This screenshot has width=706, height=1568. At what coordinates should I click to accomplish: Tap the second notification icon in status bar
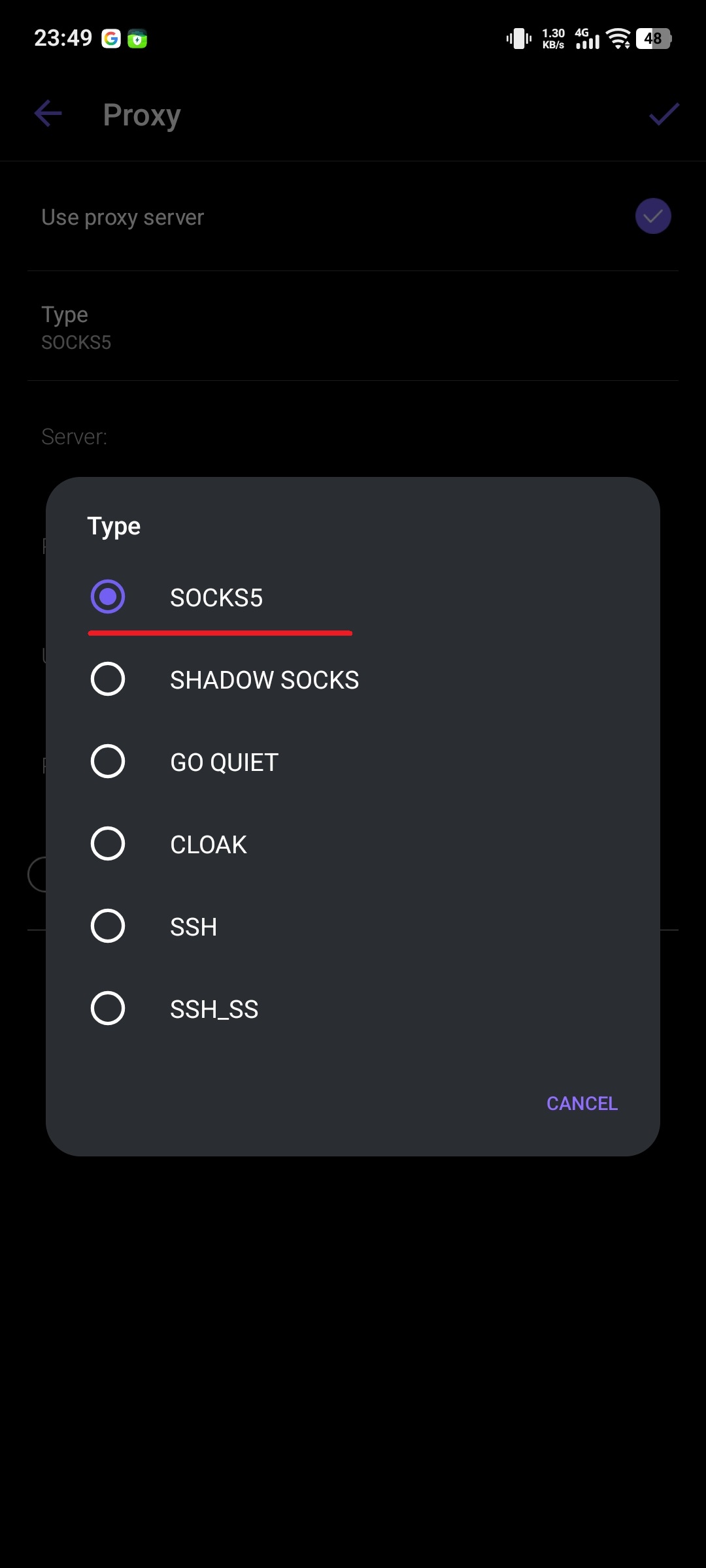click(x=138, y=38)
